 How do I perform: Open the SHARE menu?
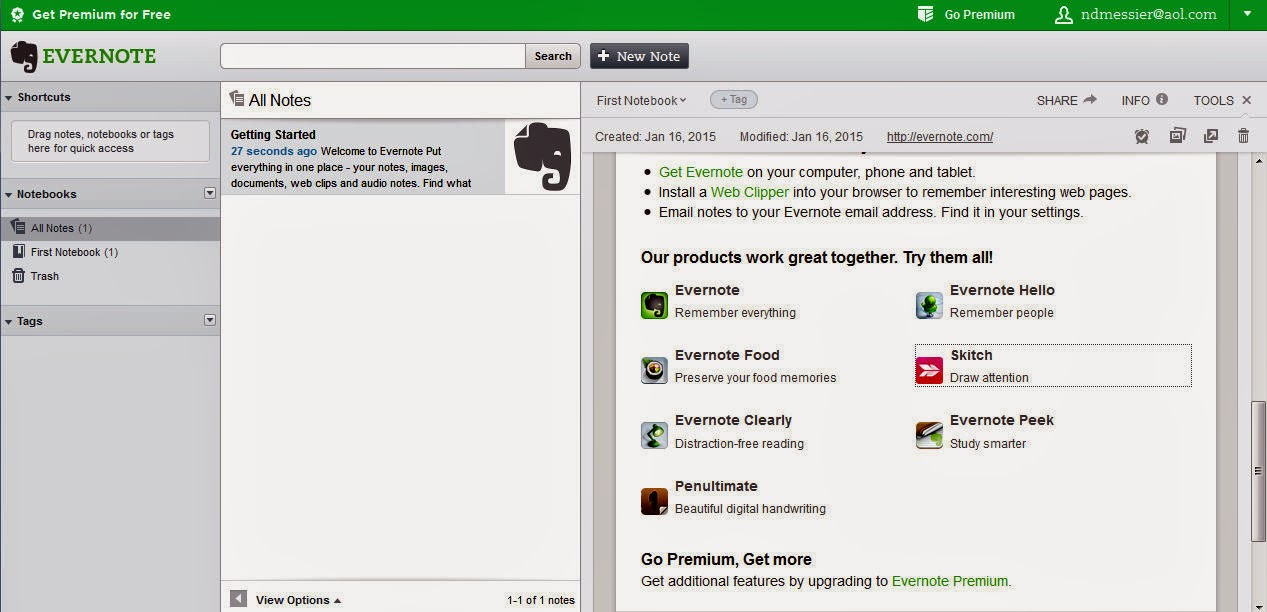coord(1067,100)
